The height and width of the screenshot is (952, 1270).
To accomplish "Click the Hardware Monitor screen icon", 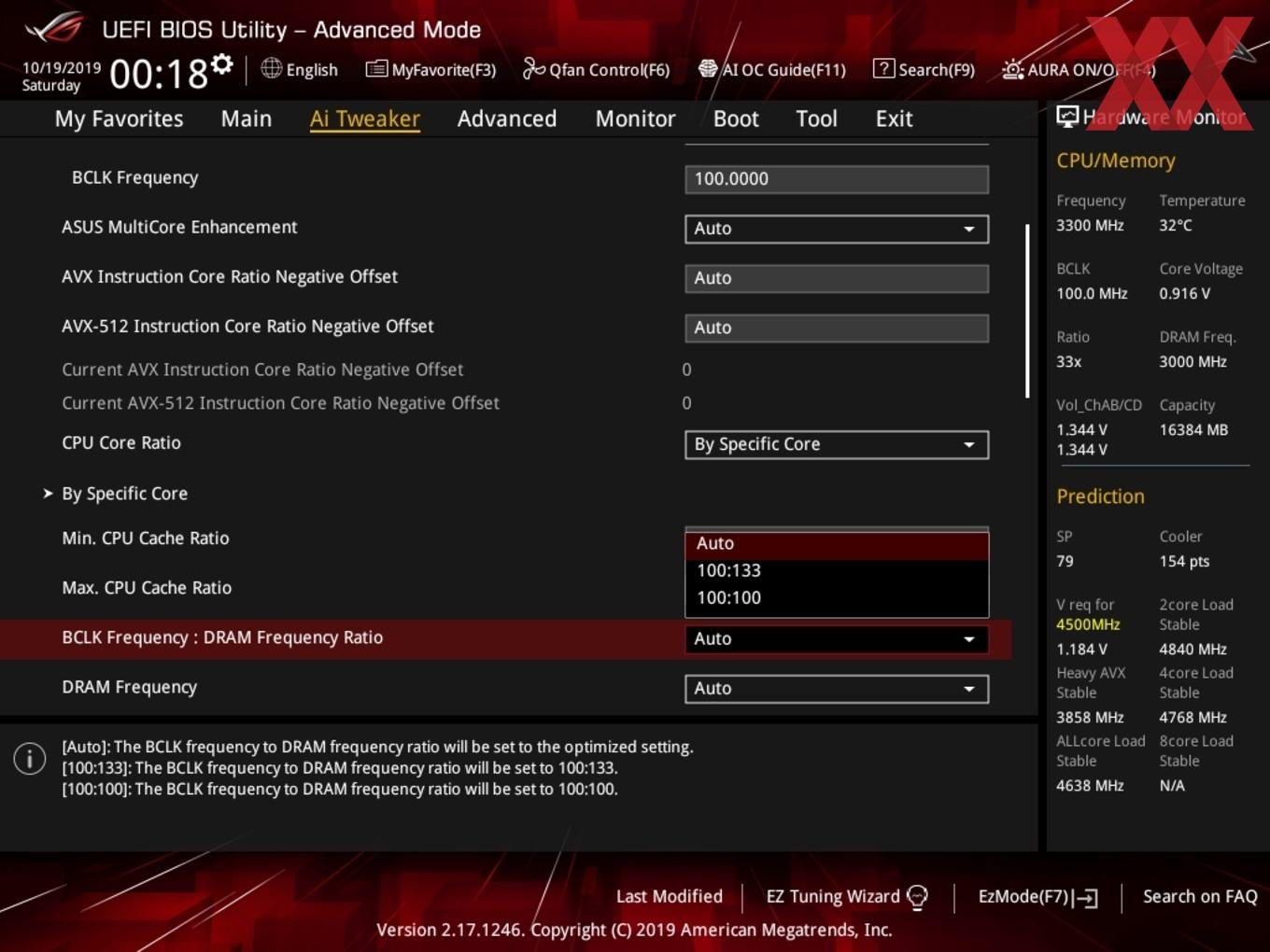I will (1067, 117).
